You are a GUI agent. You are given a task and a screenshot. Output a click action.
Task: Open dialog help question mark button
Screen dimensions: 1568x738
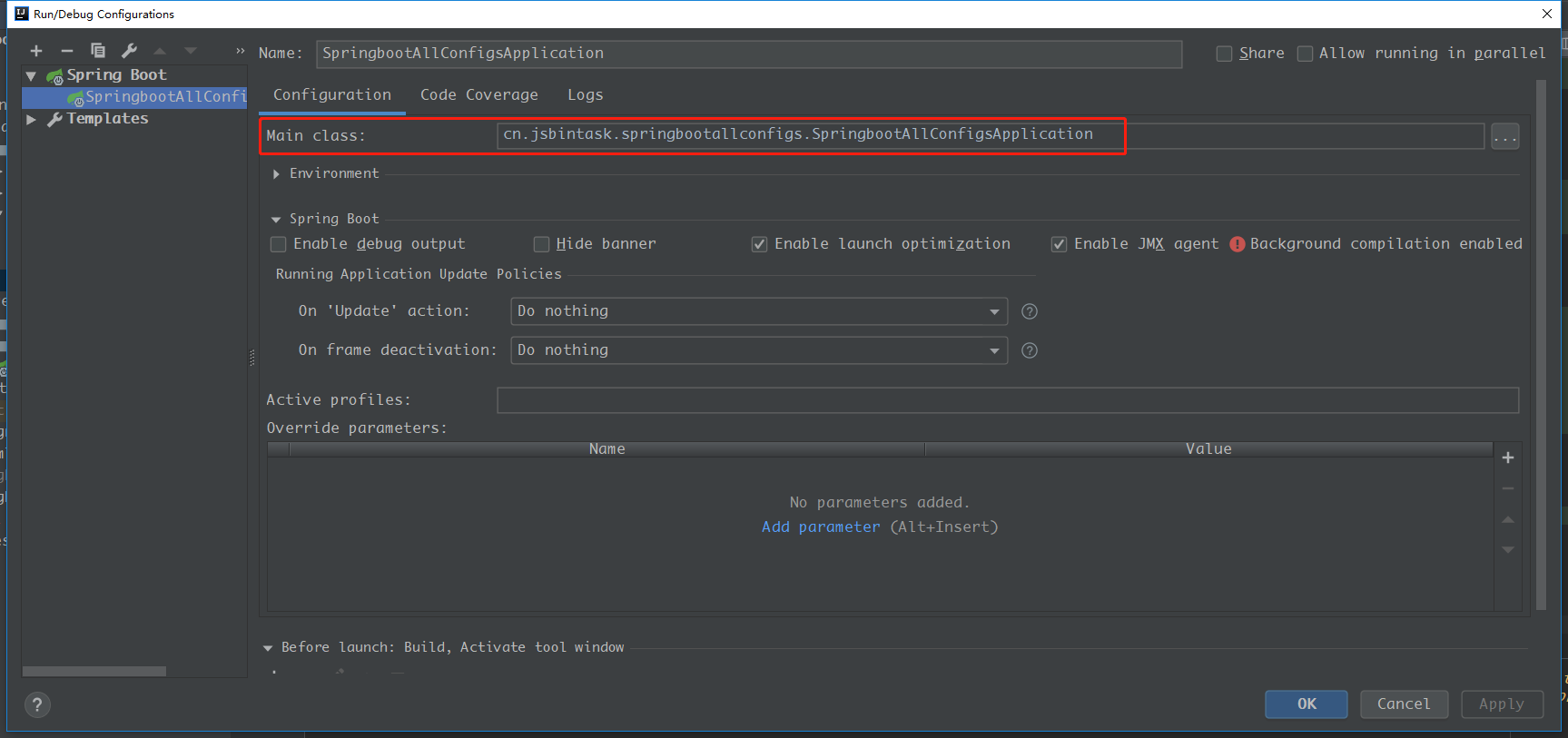coord(37,704)
